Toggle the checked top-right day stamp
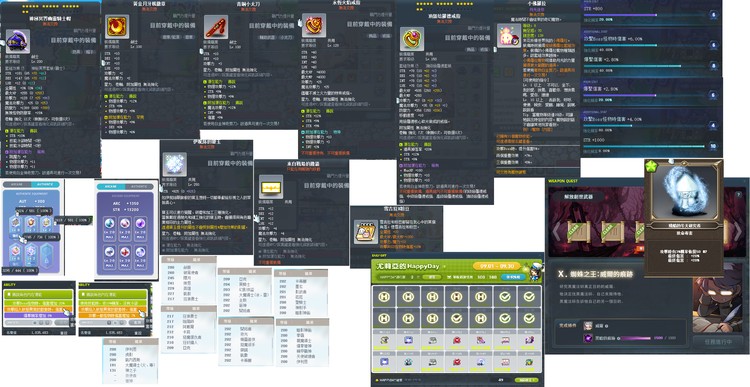The width and height of the screenshot is (750, 387). (529, 297)
